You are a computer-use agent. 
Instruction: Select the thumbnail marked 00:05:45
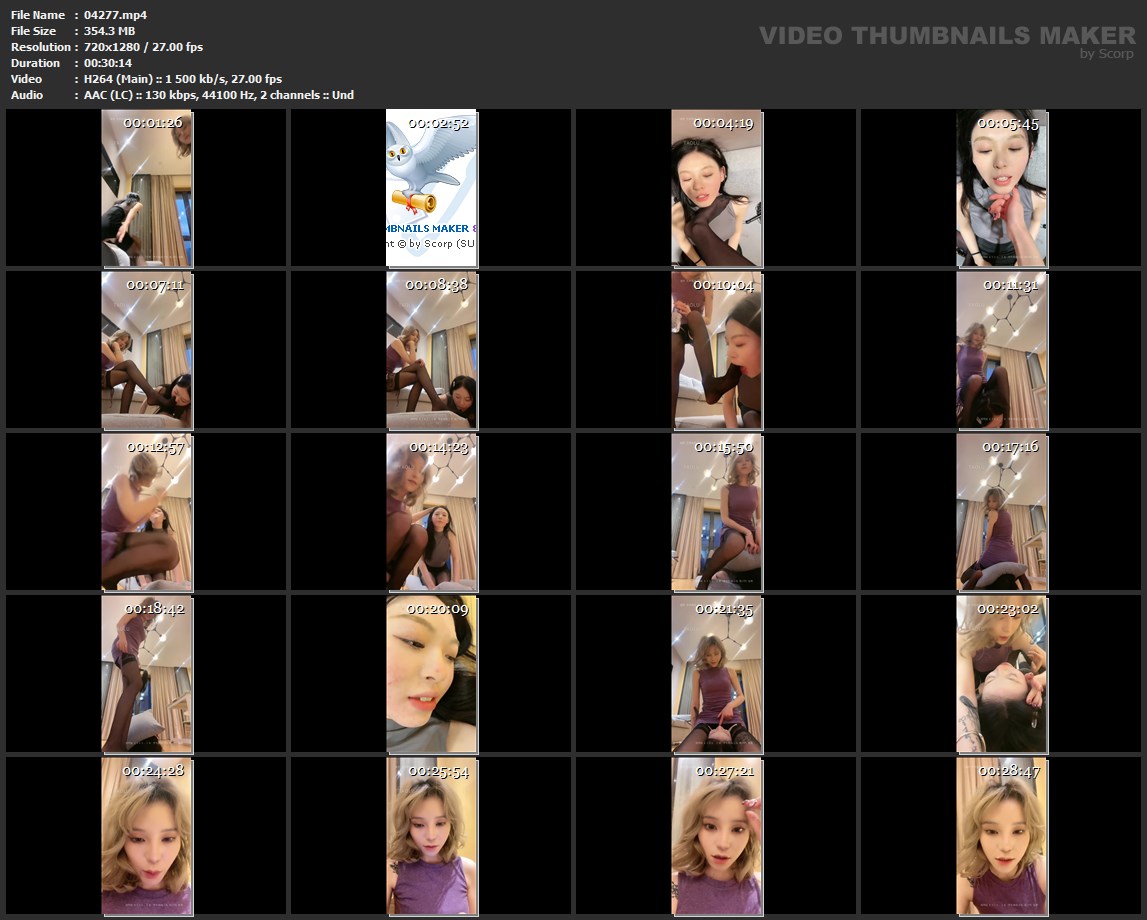coord(1001,188)
